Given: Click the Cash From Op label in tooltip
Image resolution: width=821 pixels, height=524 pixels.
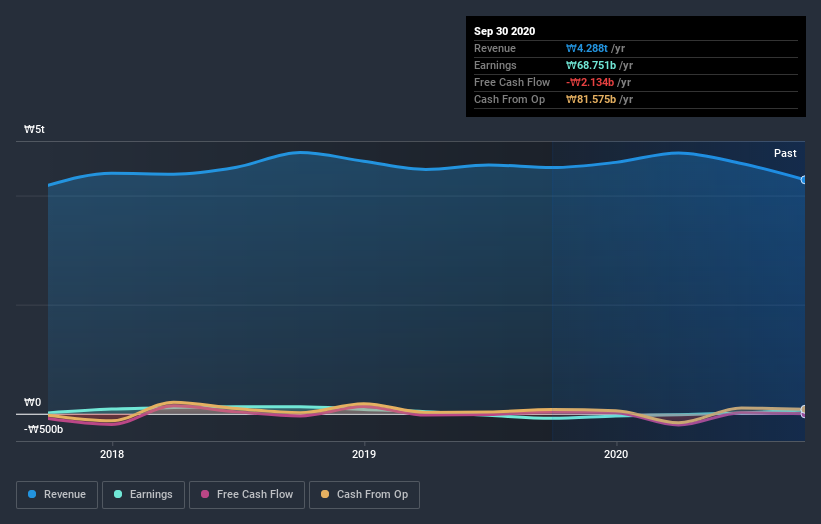Looking at the screenshot, I should pos(509,99).
